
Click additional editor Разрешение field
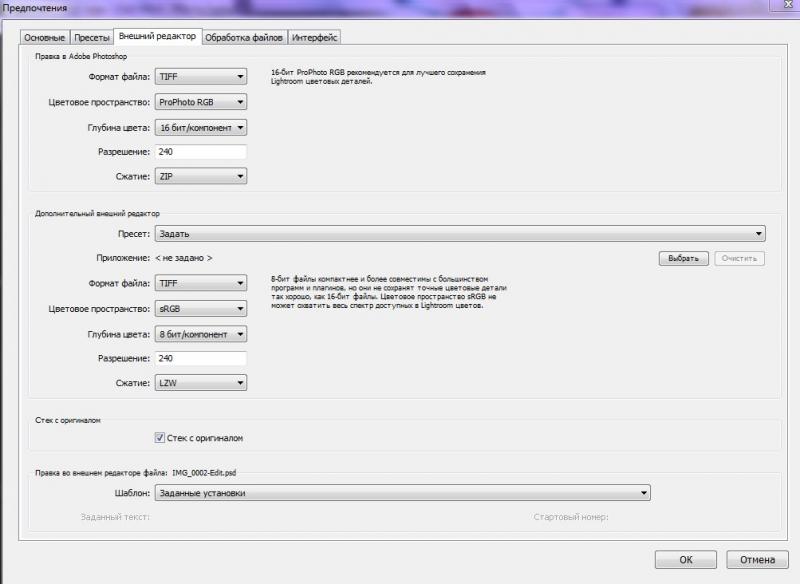click(x=201, y=358)
